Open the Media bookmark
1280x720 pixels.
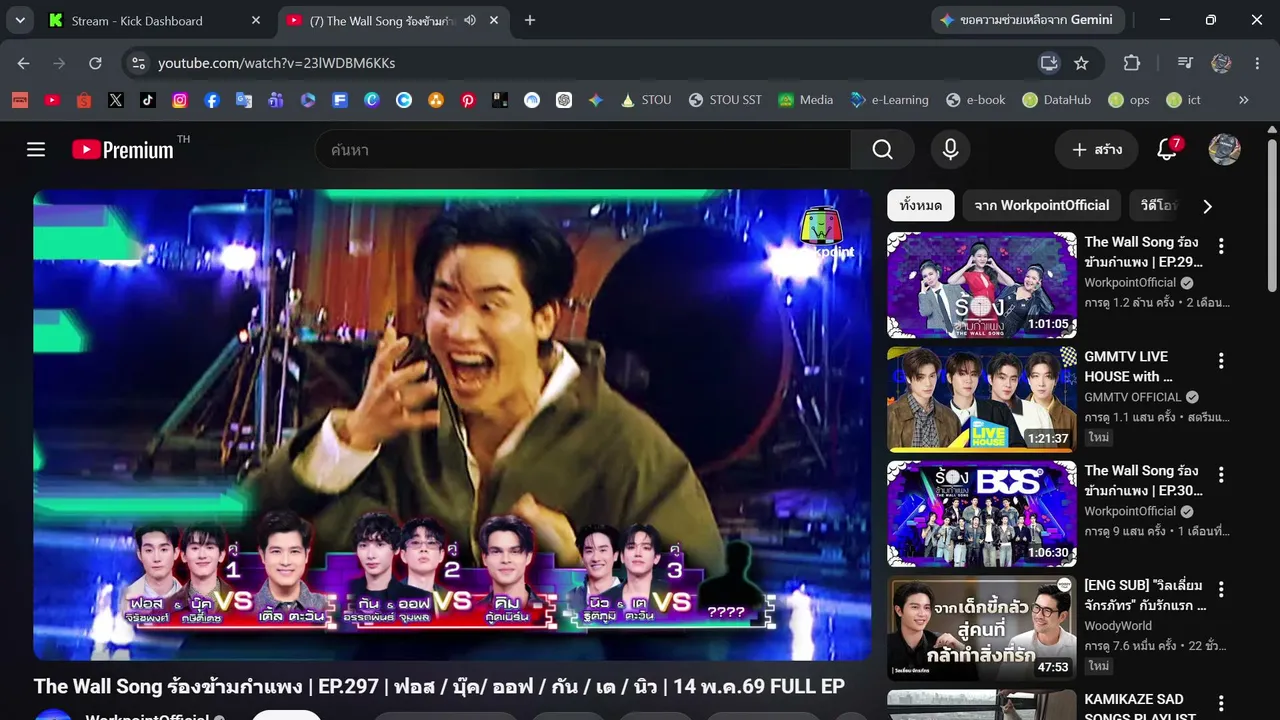coord(805,100)
